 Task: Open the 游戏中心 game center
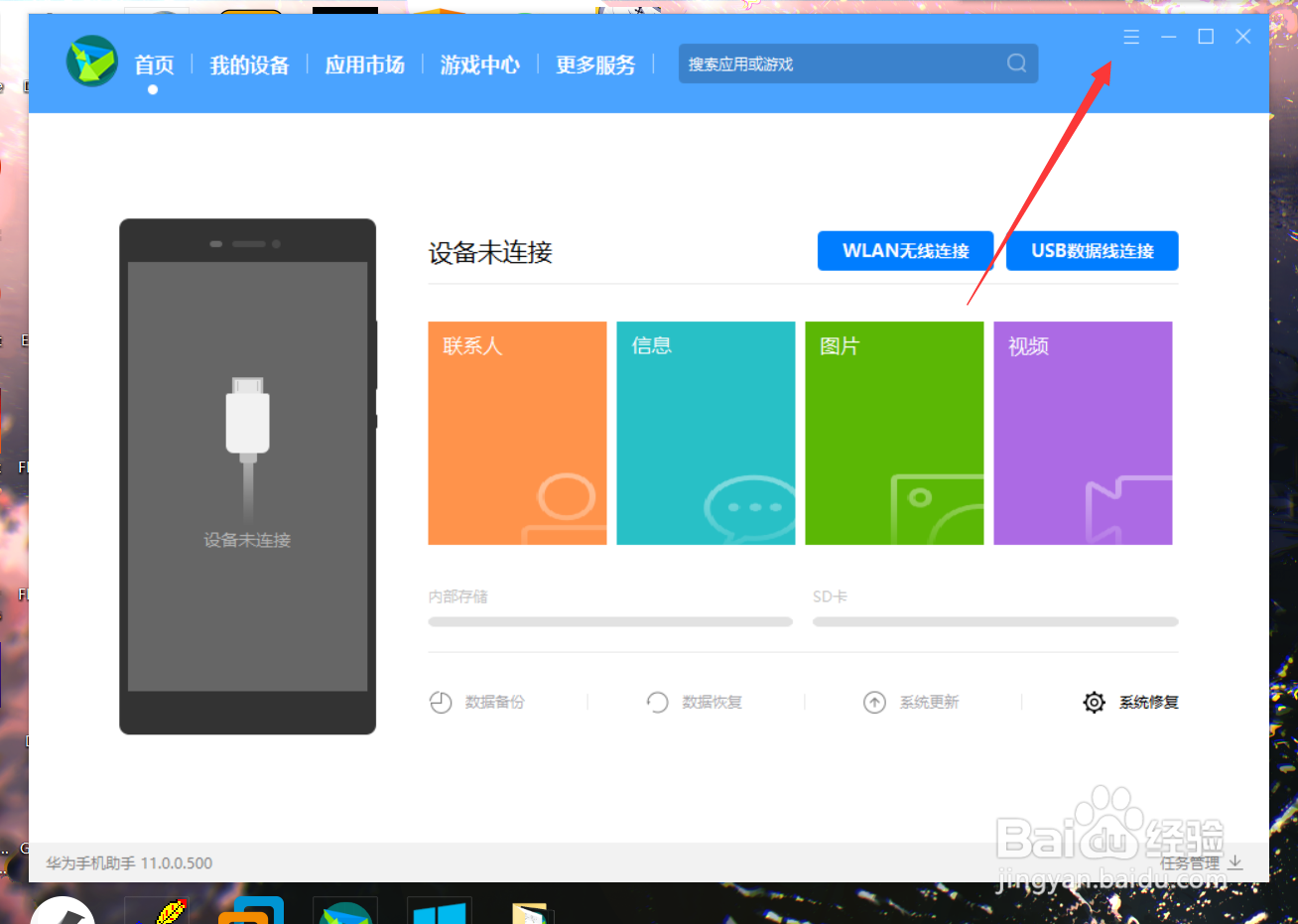(x=479, y=65)
